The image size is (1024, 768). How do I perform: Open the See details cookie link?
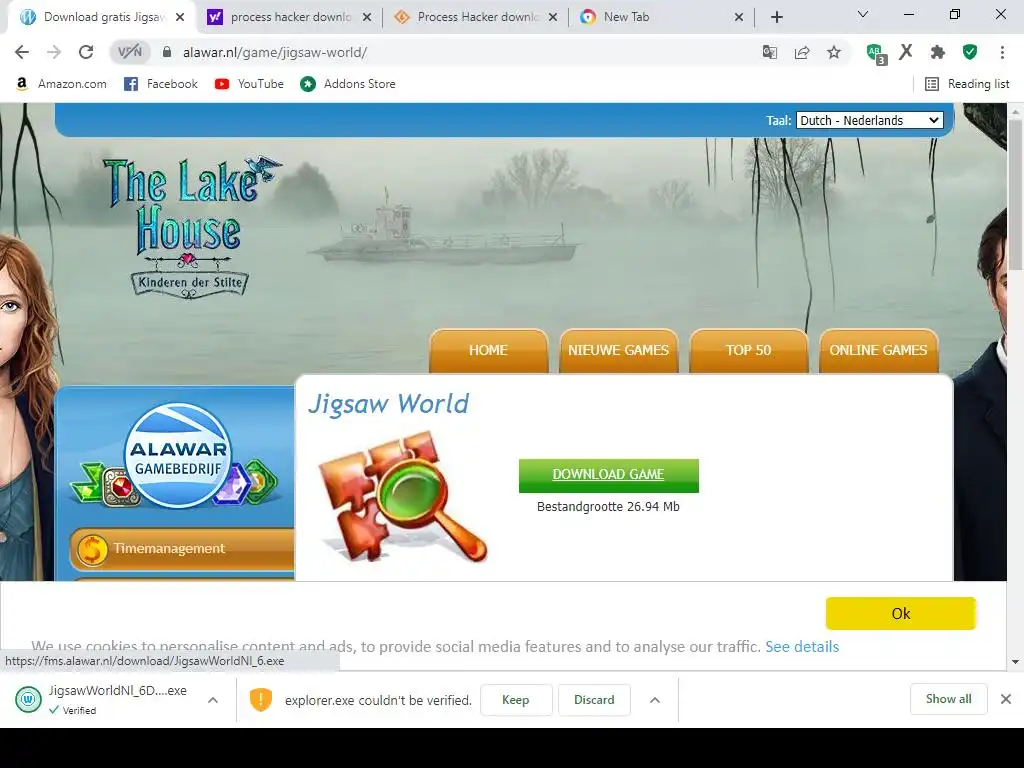[802, 647]
